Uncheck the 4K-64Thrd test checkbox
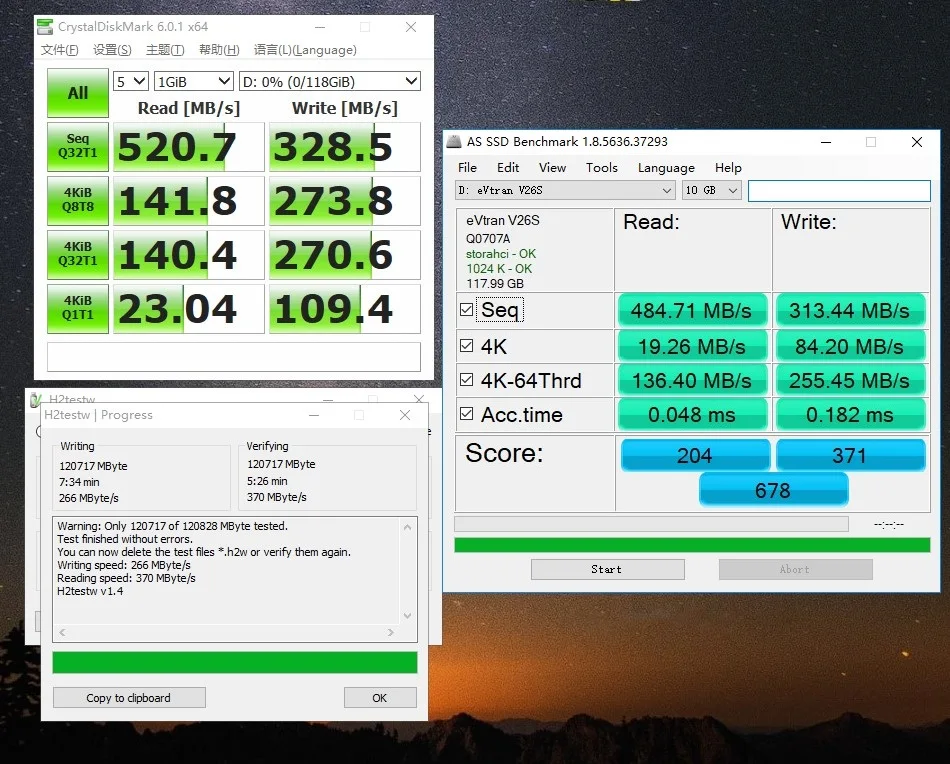Image resolution: width=950 pixels, height=764 pixels. 467,379
